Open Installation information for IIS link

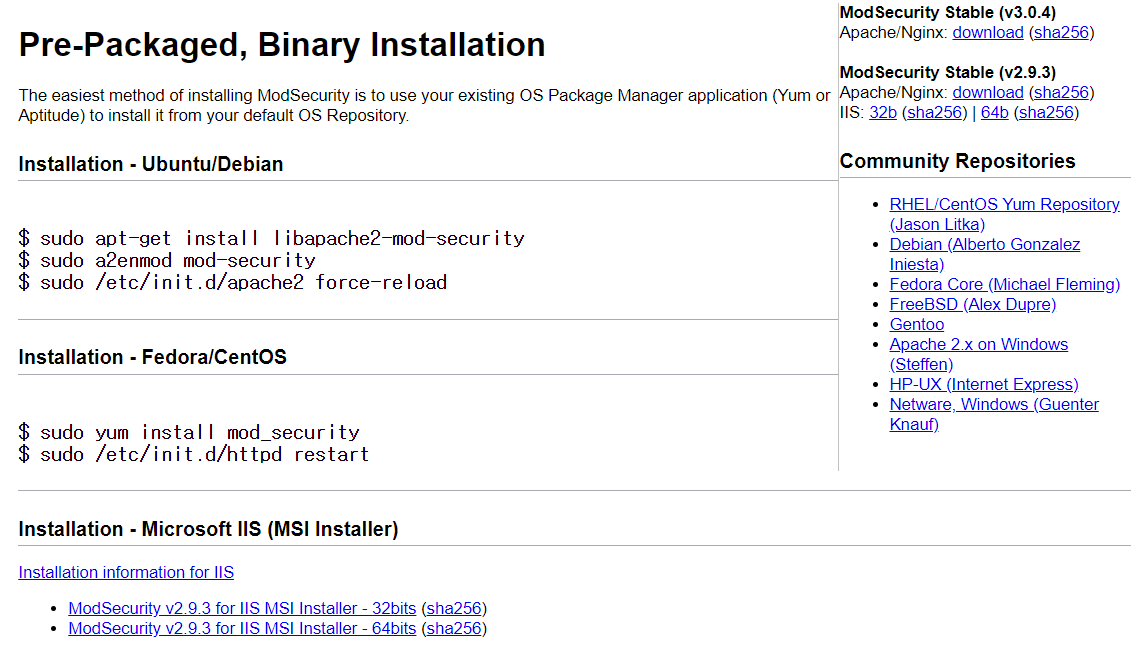(126, 573)
